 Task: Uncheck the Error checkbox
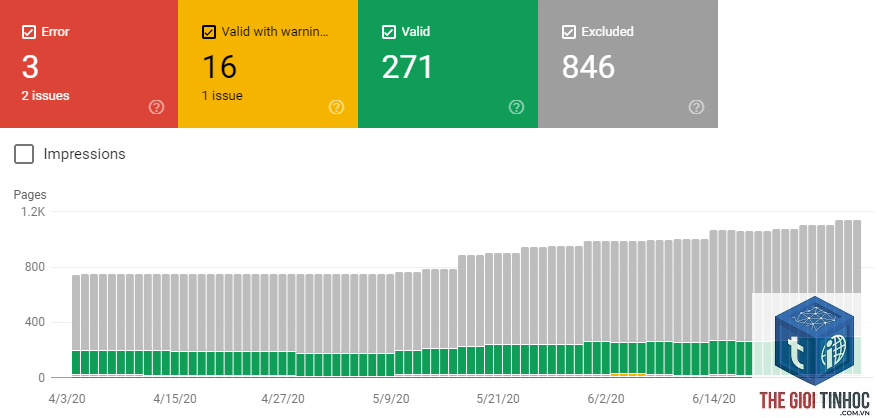pos(29,32)
